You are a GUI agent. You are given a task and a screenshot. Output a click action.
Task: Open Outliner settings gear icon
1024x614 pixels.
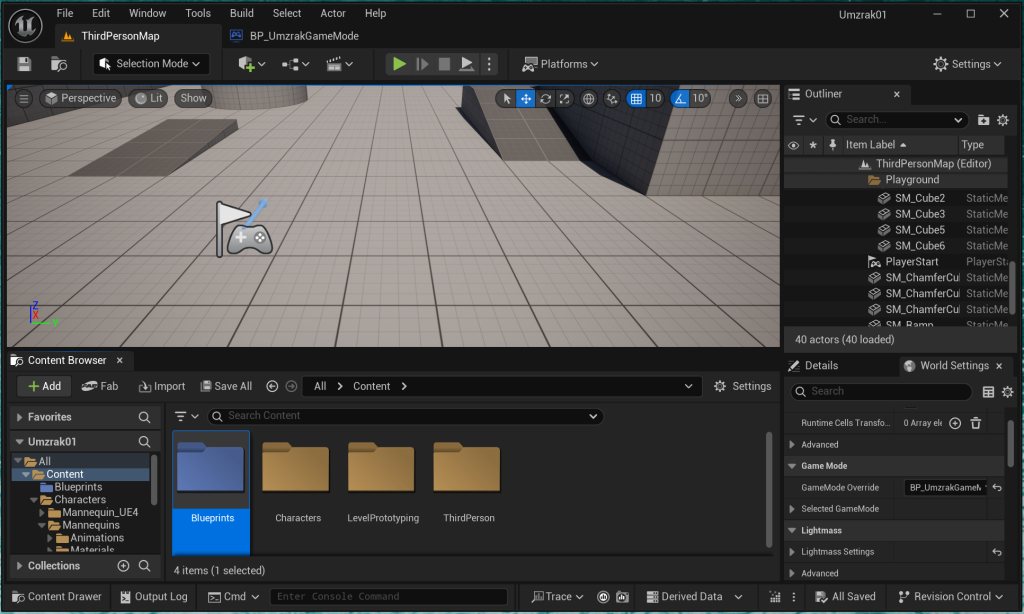pos(1003,120)
